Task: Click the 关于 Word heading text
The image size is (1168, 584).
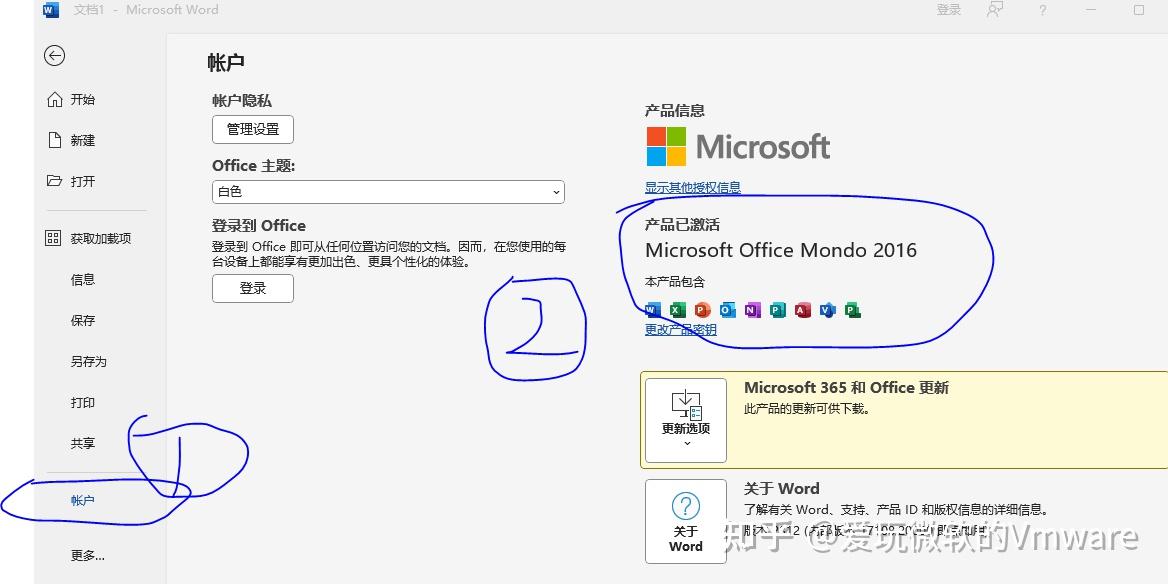Action: pos(782,489)
